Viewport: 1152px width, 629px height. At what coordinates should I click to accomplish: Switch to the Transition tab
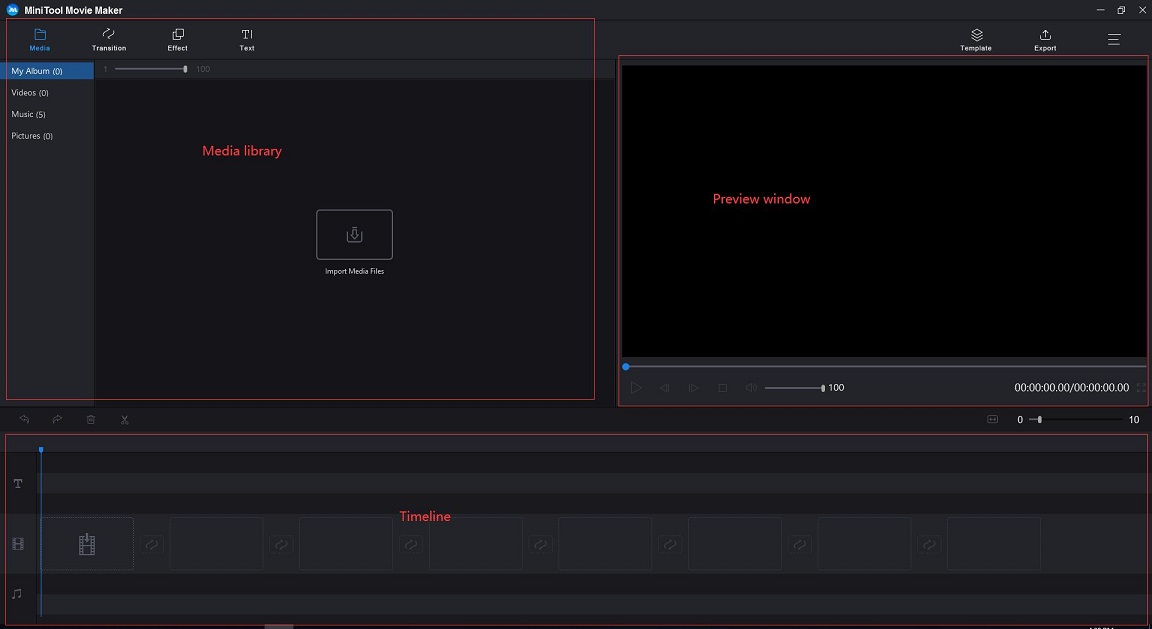pos(108,39)
